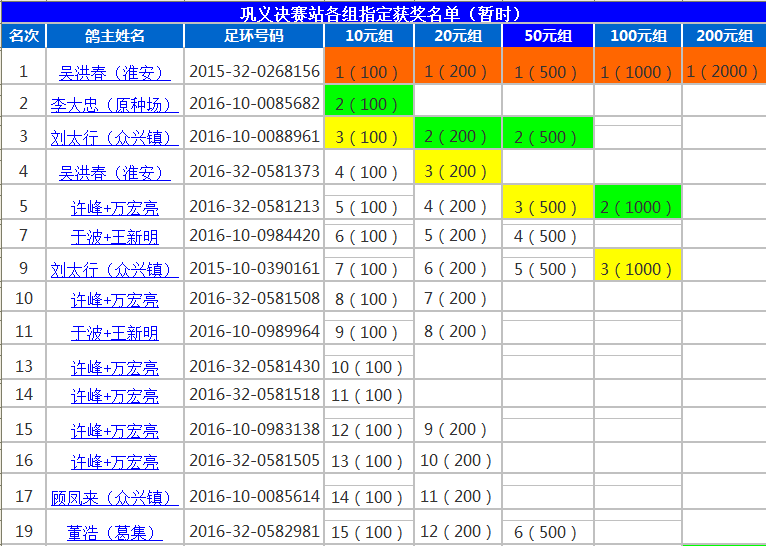Open 许峰+万宏亮 link in rank 5 row
766x546 pixels.
114,208
